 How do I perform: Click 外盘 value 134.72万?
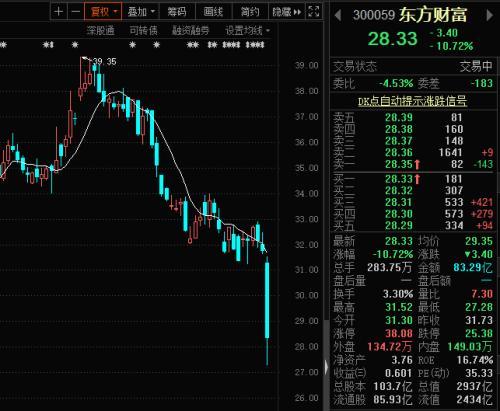tap(390, 347)
